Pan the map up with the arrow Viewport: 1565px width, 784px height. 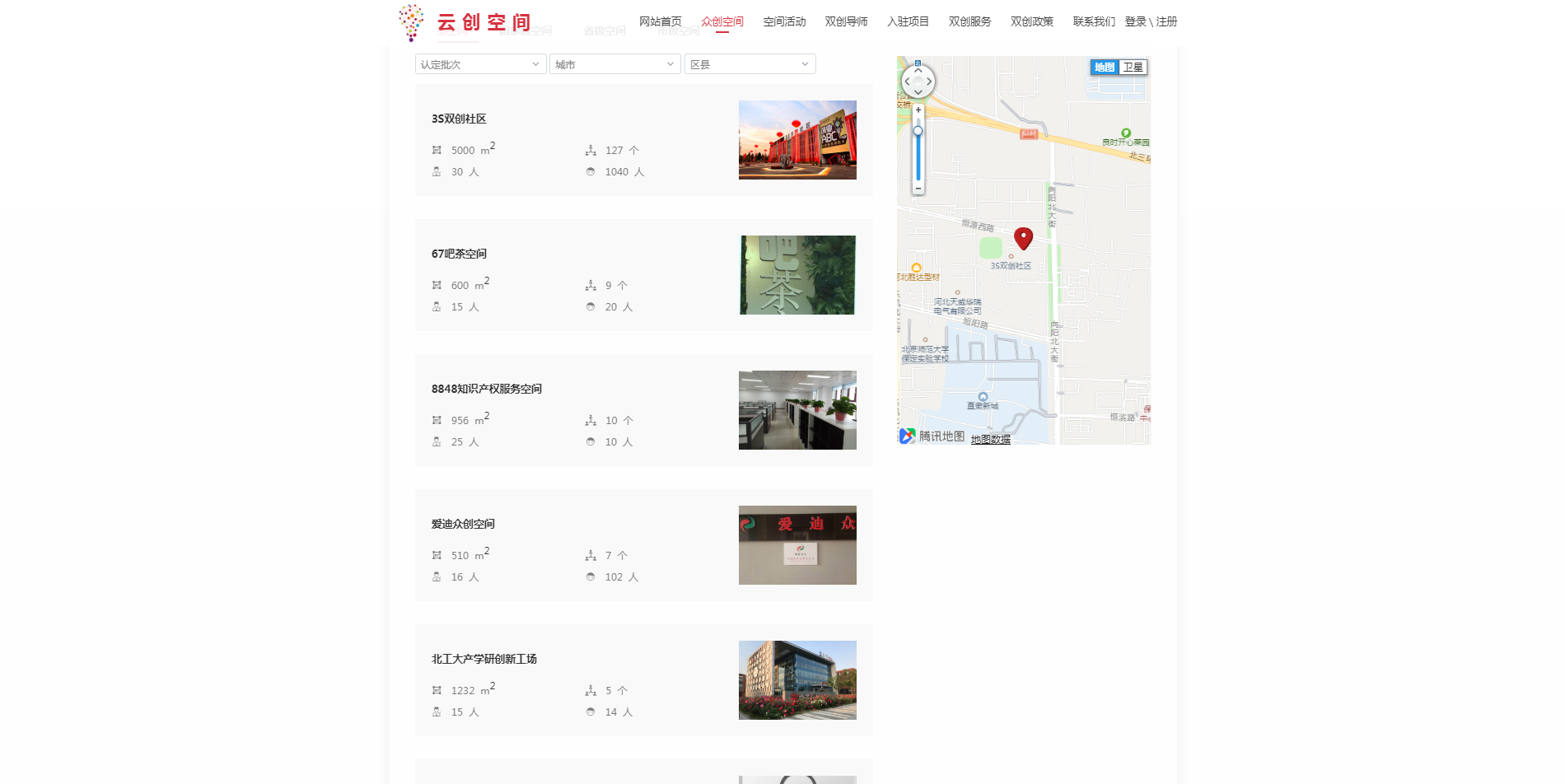tap(918, 70)
